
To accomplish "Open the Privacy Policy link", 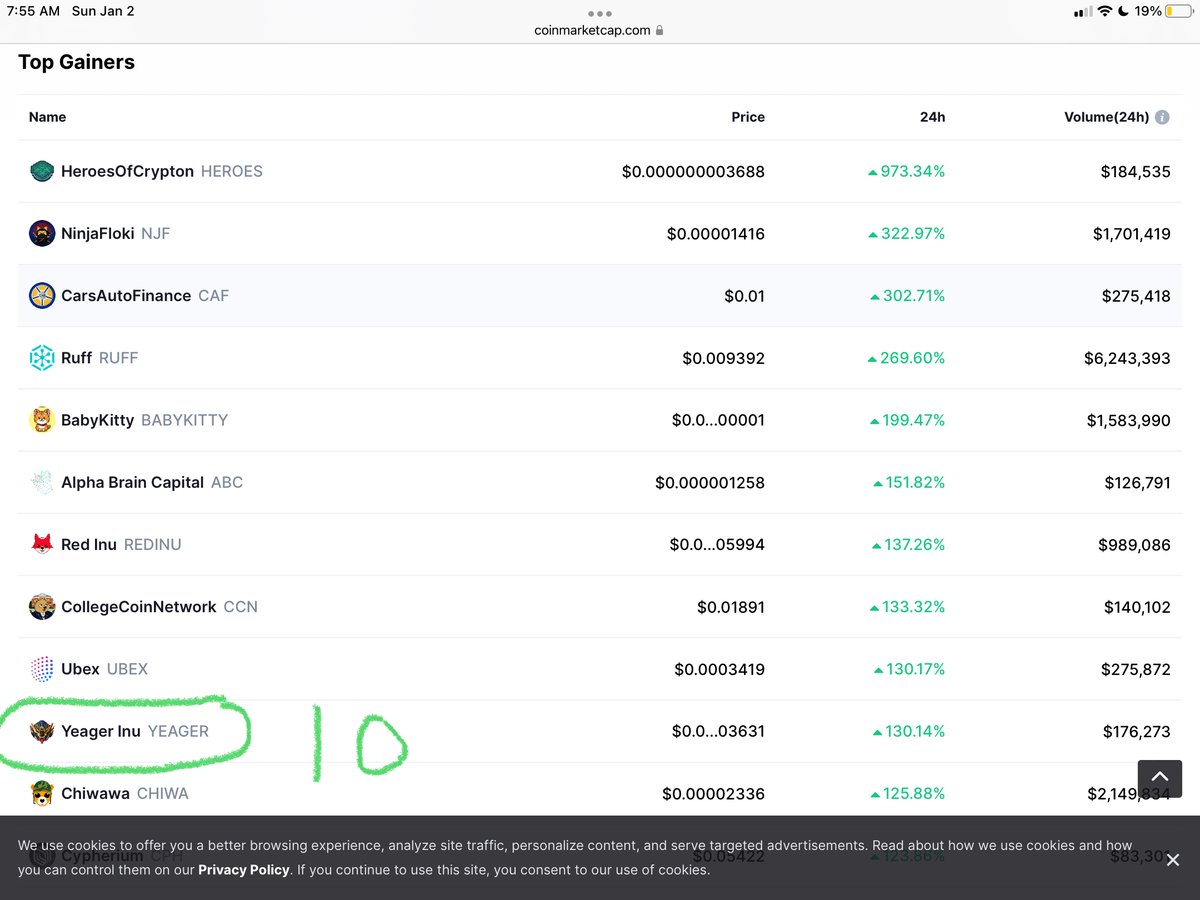I will tap(244, 870).
